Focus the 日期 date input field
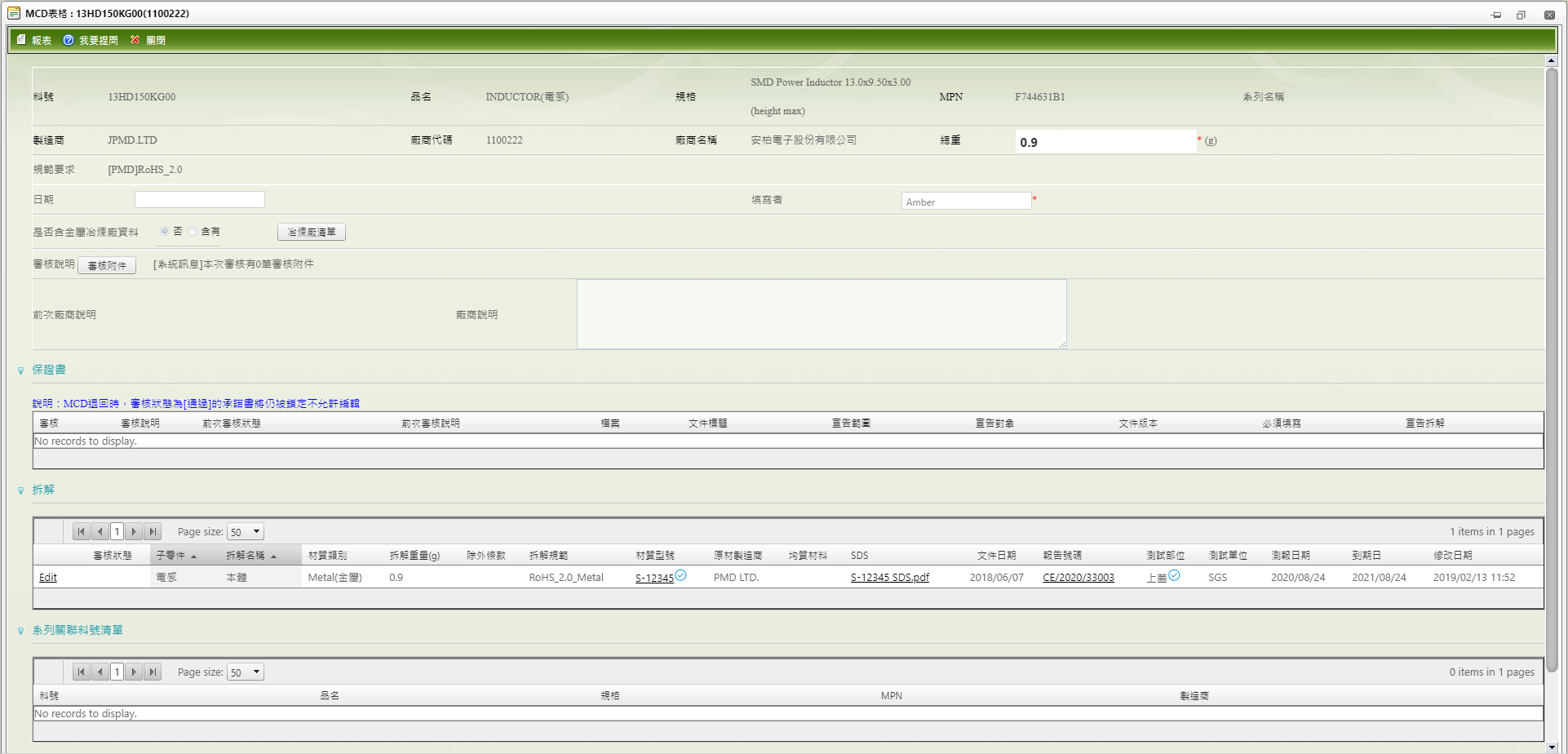The height and width of the screenshot is (754, 1568). tap(200, 199)
